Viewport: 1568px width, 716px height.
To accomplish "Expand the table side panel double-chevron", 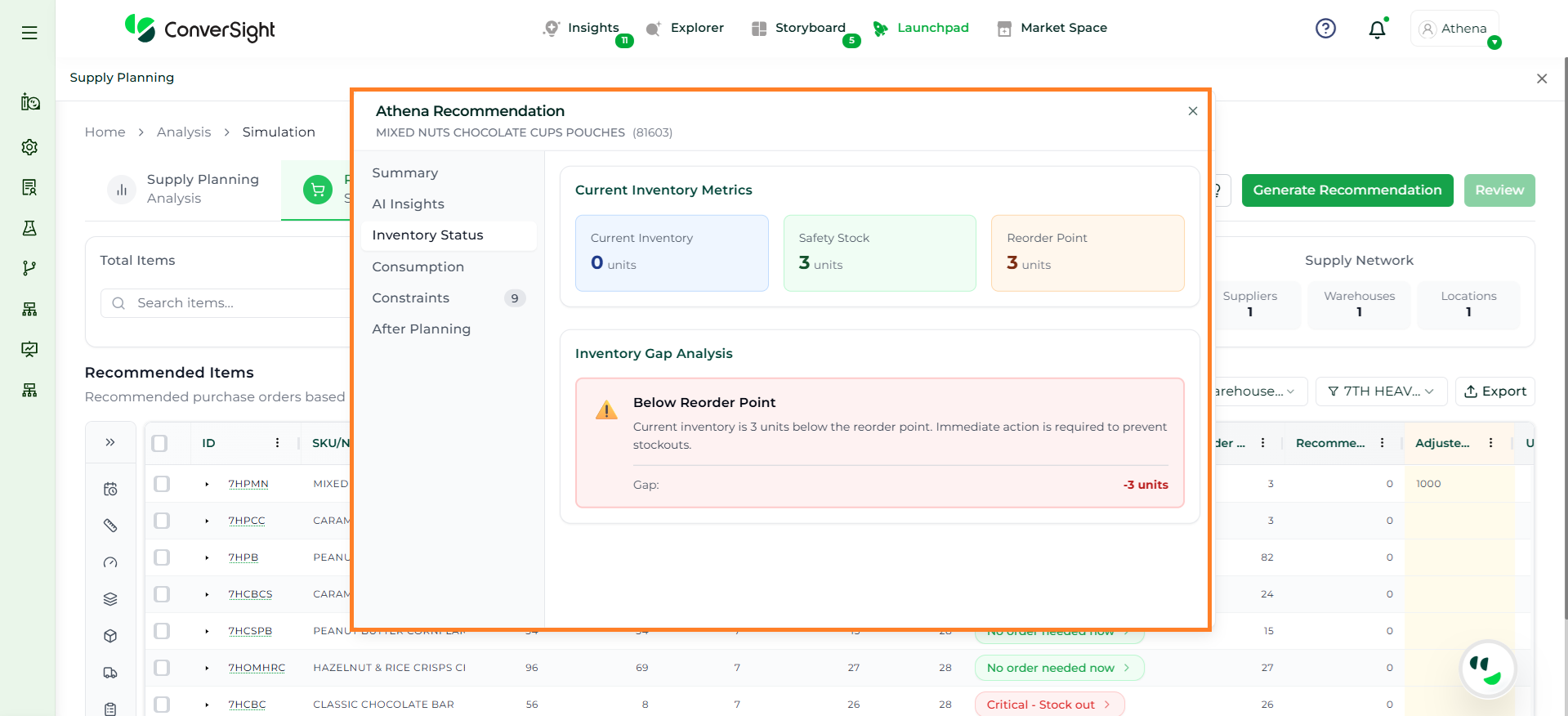I will [x=110, y=442].
